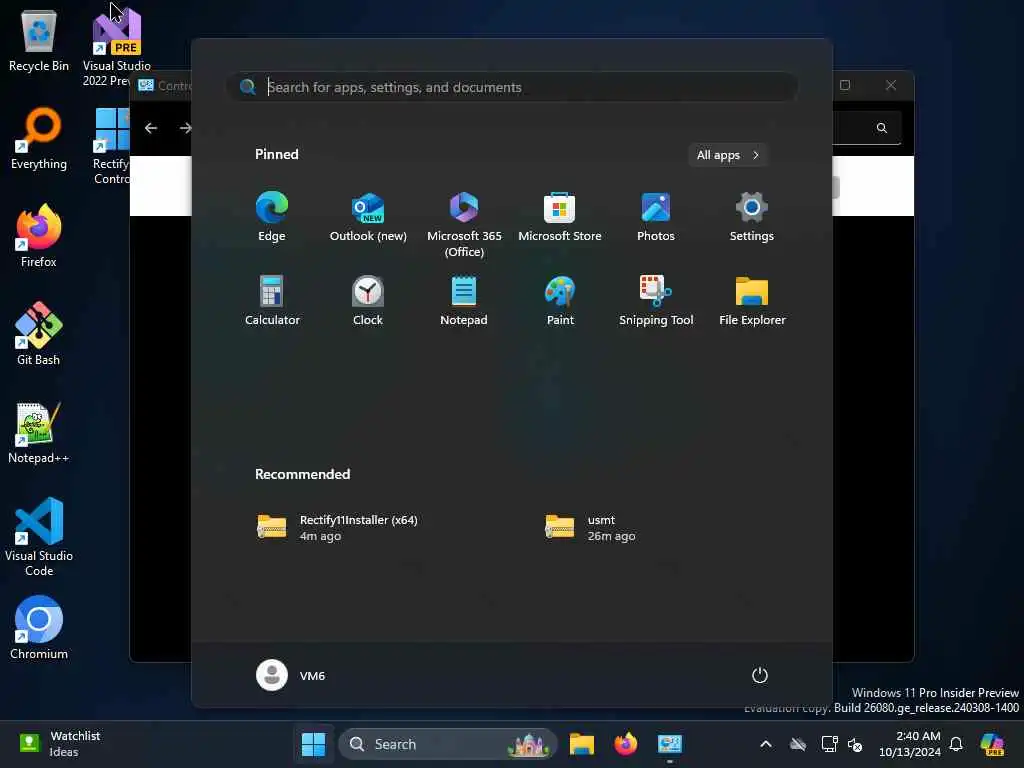This screenshot has height=768, width=1024.
Task: Open the Watchlist Ideas widget
Action: point(59,744)
